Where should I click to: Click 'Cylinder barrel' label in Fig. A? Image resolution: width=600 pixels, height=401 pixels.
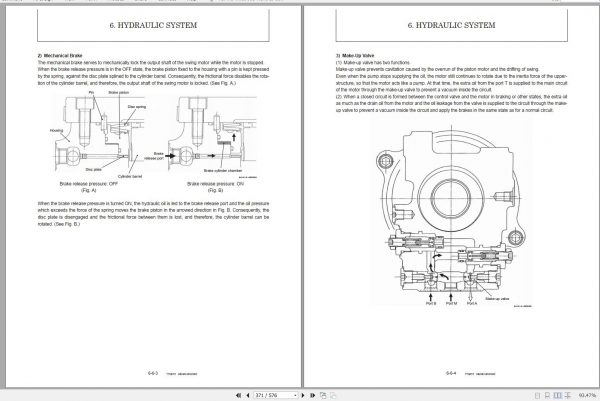130,176
